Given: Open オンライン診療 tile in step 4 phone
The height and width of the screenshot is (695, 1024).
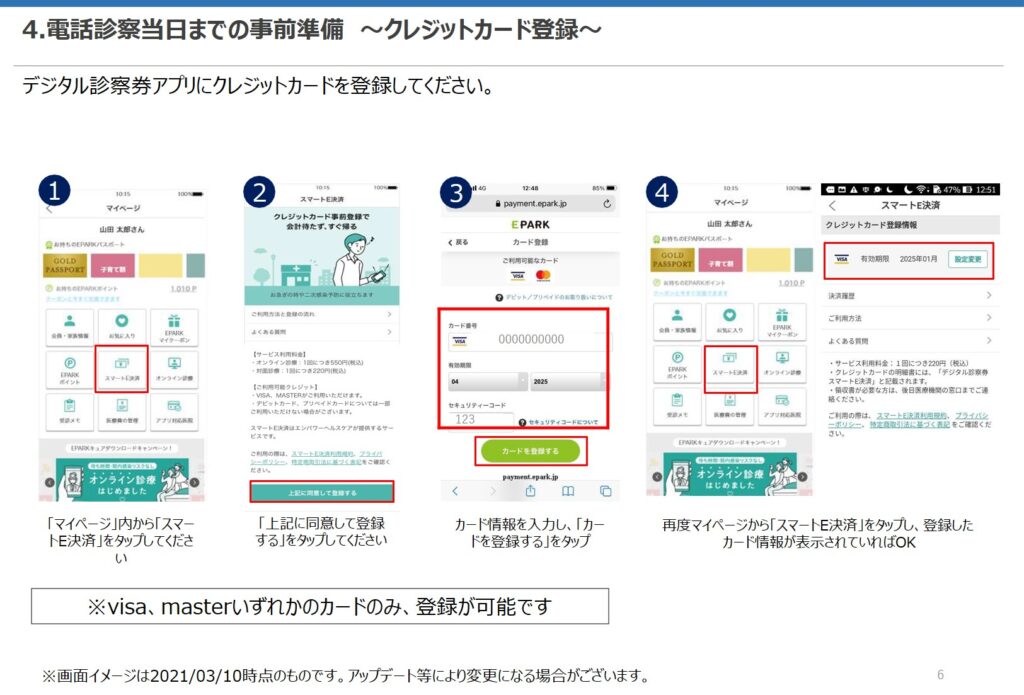Looking at the screenshot, I should pos(782,366).
